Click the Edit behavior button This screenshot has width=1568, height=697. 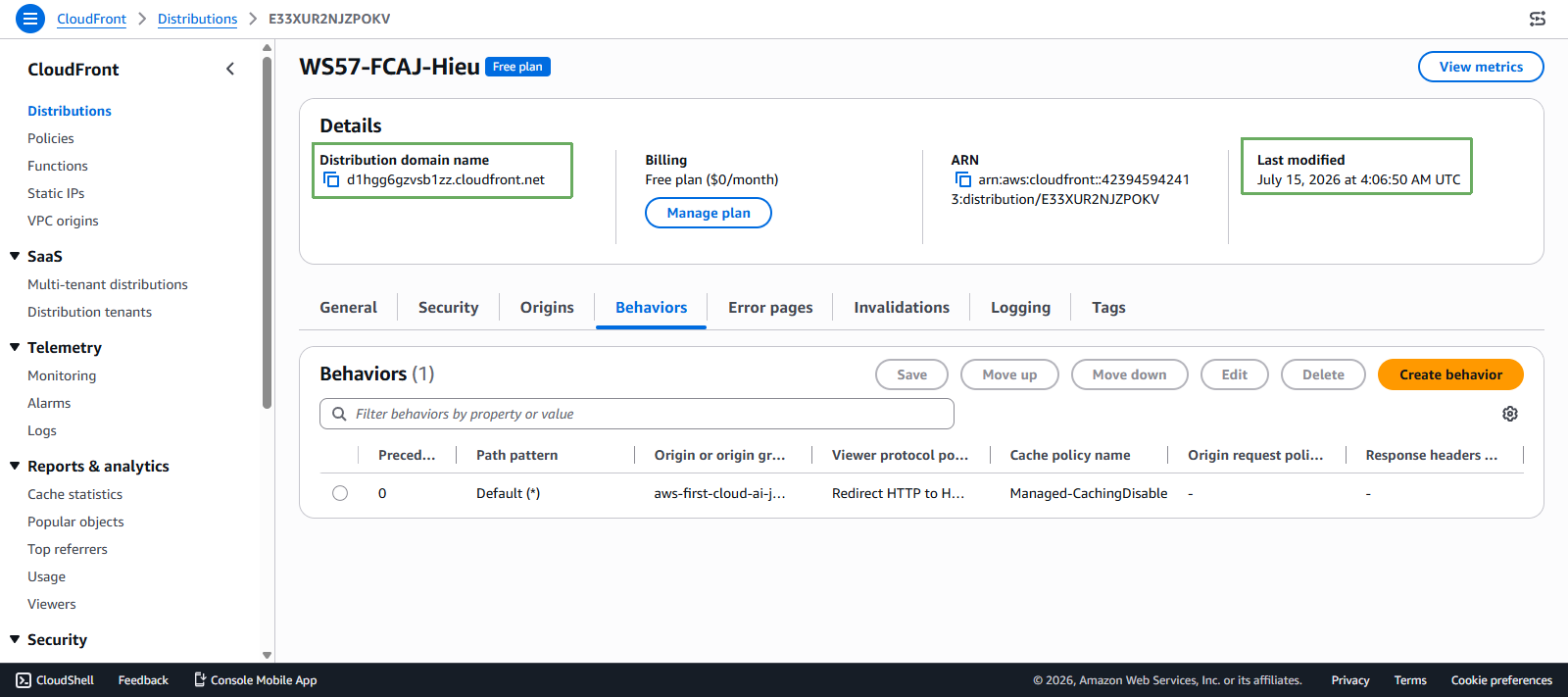(x=1235, y=374)
